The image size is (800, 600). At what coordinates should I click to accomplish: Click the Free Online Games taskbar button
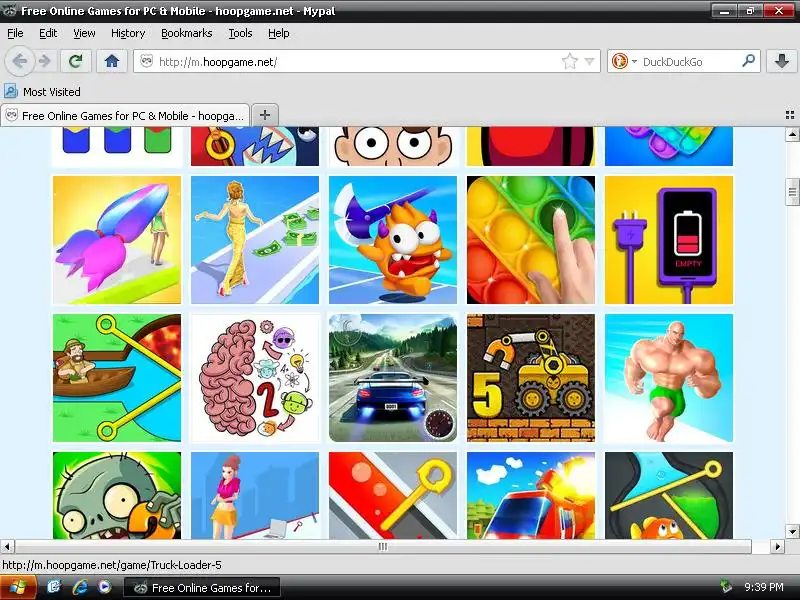202,588
